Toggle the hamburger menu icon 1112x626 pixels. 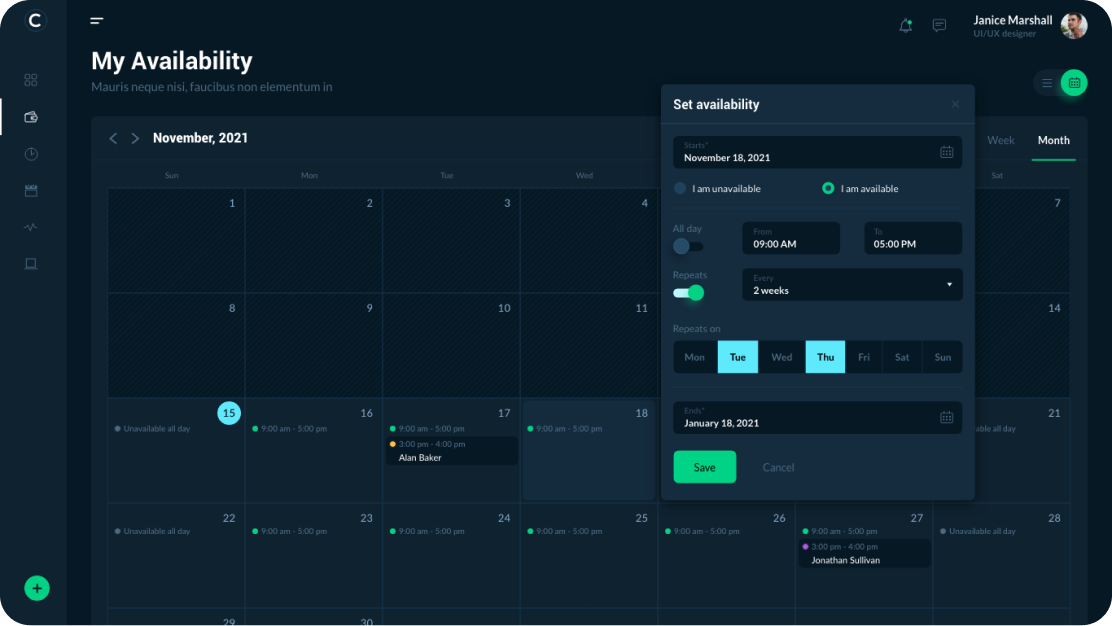point(97,21)
